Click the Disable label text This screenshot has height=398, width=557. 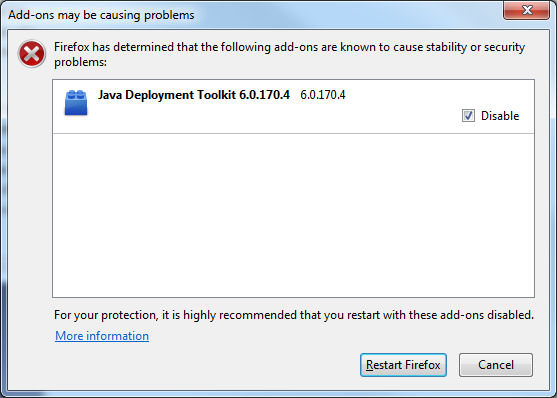500,116
